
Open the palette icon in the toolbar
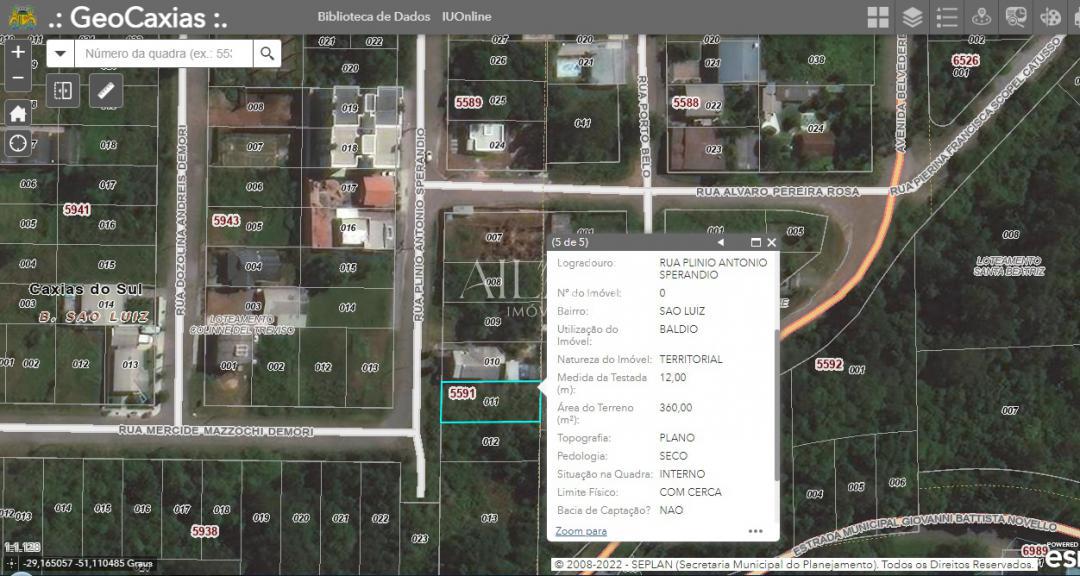click(1050, 17)
